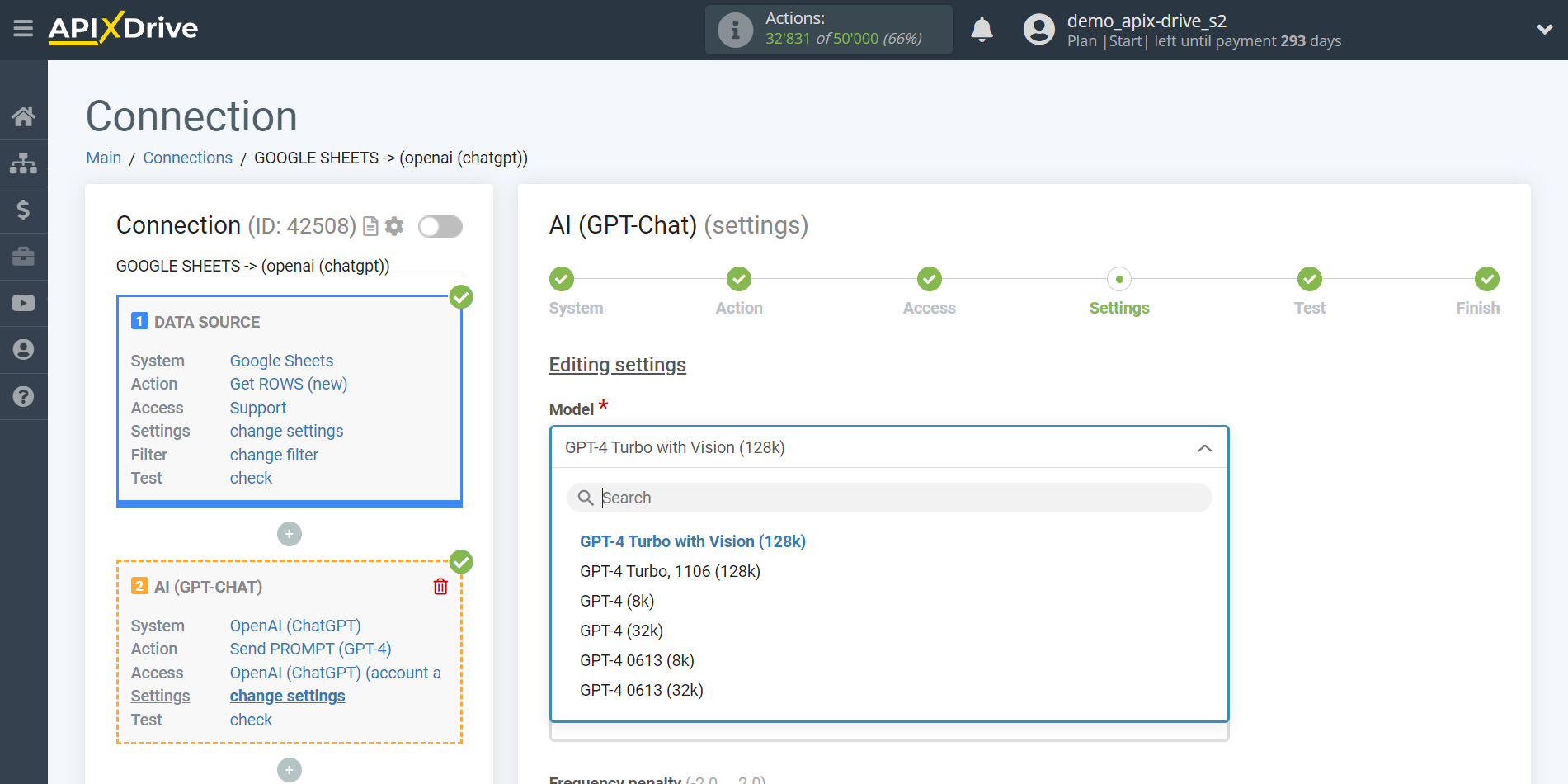Viewport: 1568px width, 784px height.
Task: Go to the Finish step
Action: coord(1486,279)
